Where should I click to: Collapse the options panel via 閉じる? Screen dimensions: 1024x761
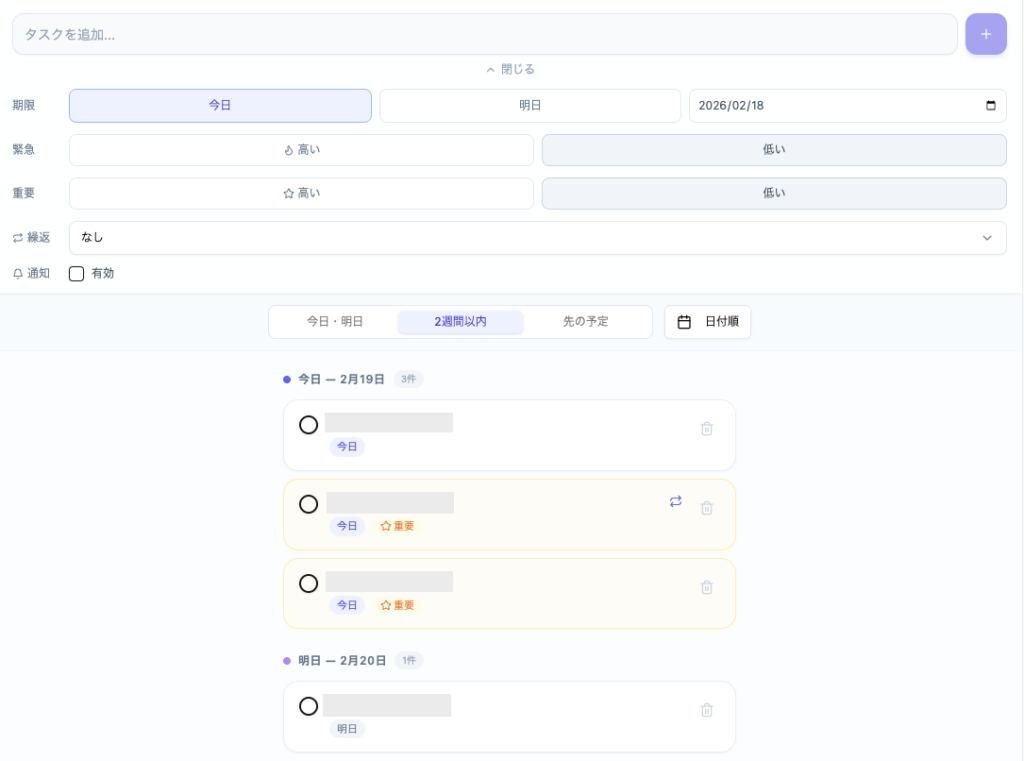[x=511, y=70]
